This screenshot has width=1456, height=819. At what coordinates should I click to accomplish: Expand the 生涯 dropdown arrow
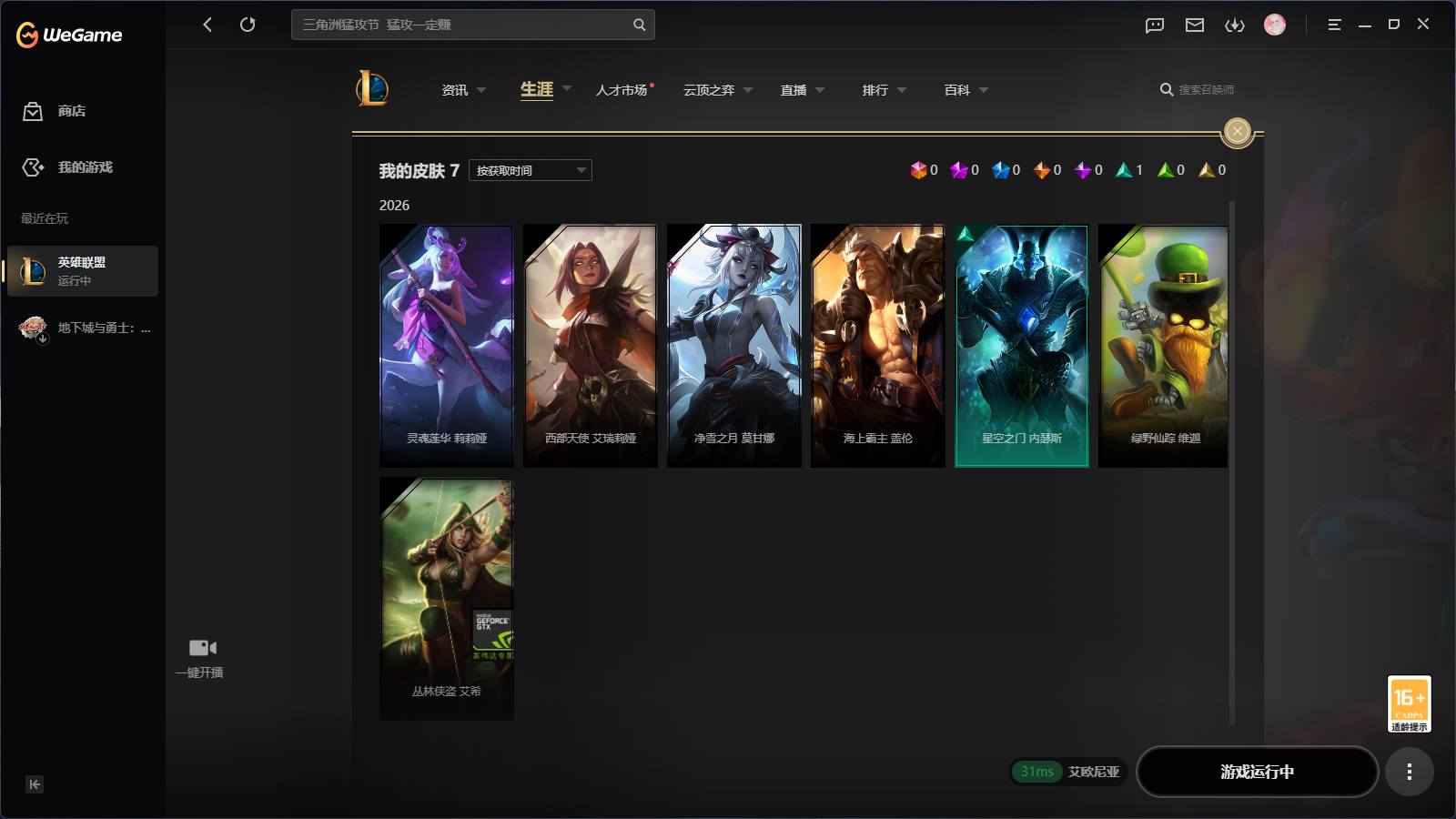pos(567,89)
